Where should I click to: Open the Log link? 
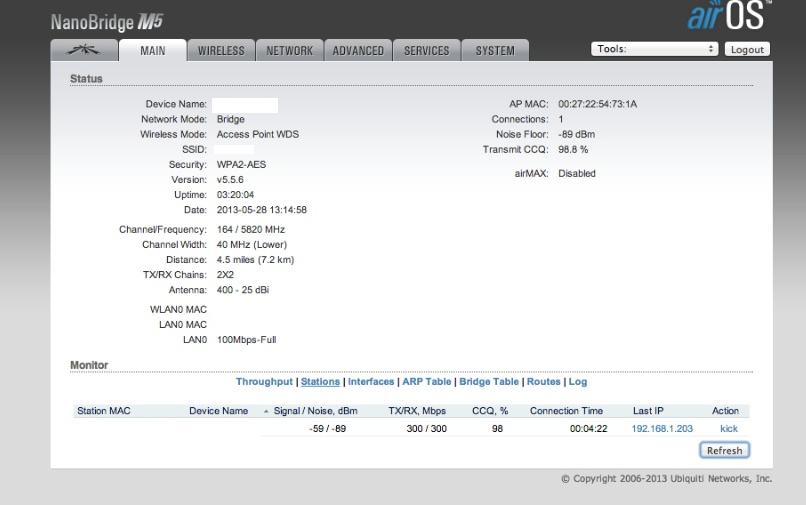pyautogui.click(x=578, y=382)
